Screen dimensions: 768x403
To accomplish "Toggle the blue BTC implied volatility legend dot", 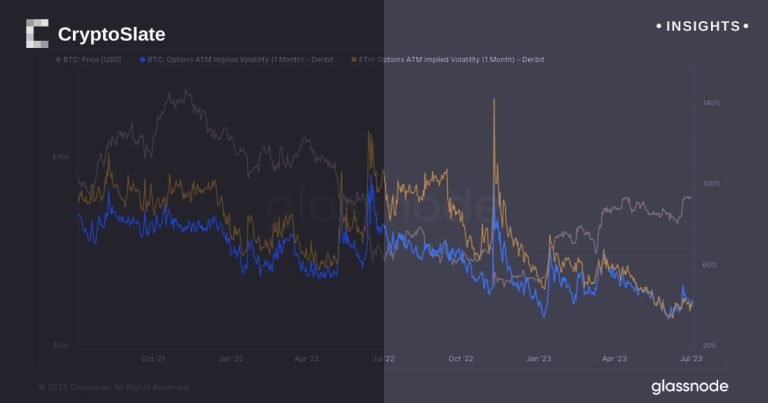I will pos(144,60).
